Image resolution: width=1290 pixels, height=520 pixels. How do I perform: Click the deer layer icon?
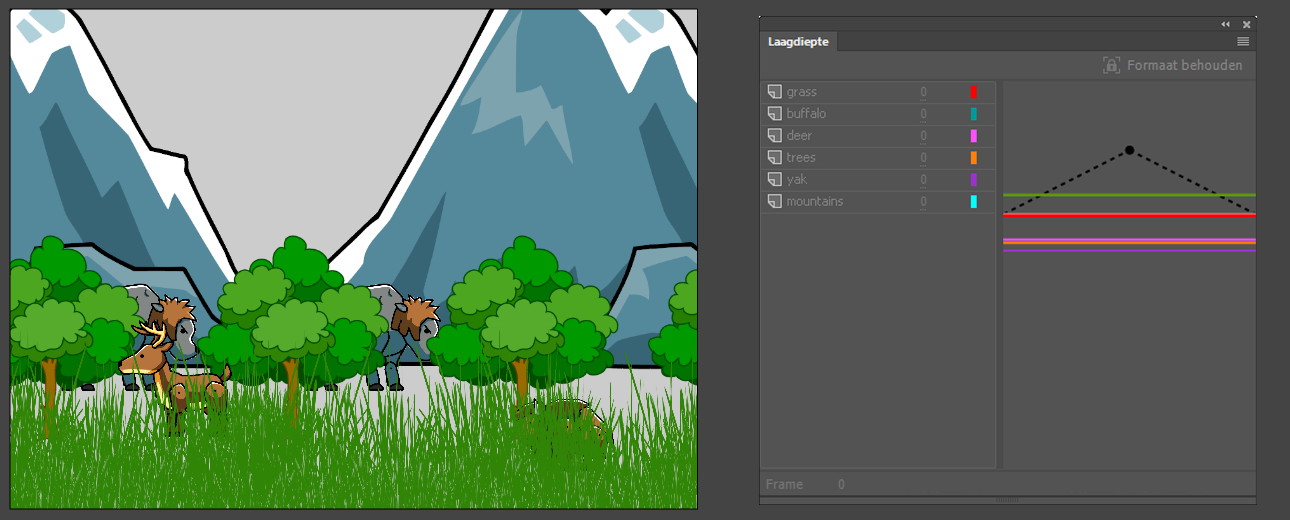[774, 136]
